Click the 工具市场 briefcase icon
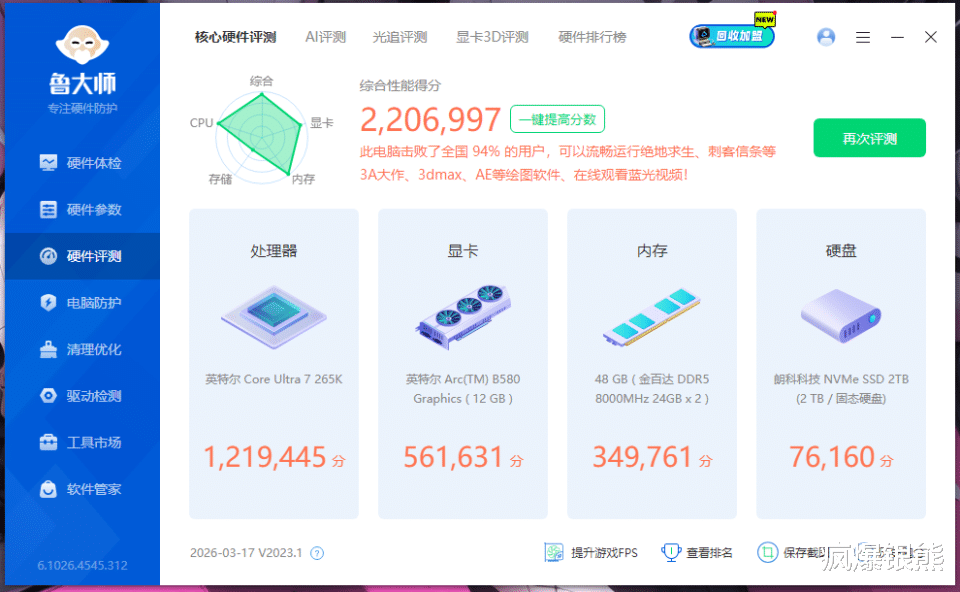The width and height of the screenshot is (960, 592). click(x=48, y=442)
